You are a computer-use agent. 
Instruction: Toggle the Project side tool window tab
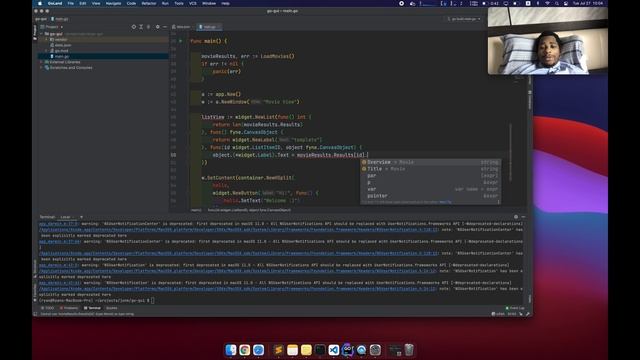coord(35,32)
